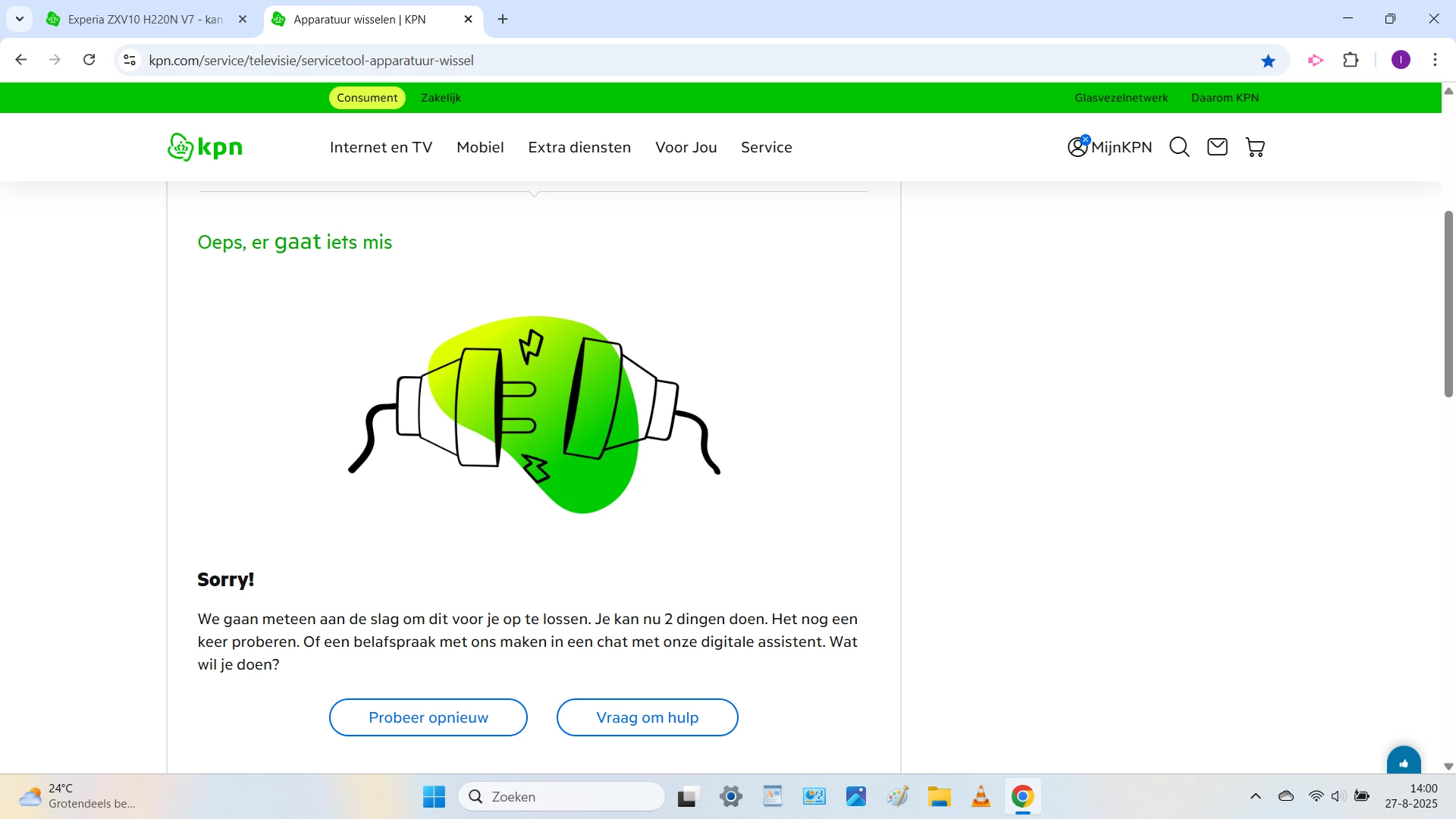Expand the Internet en TV menu
The image size is (1456, 819).
point(381,147)
